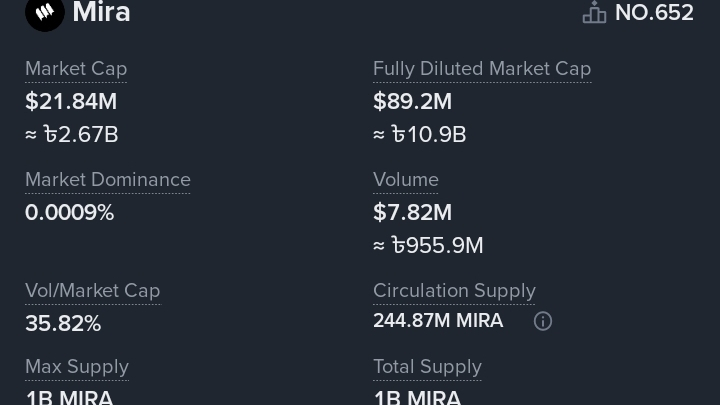720x405 pixels.
Task: Open Circulation Supply info icon
Action: [543, 321]
